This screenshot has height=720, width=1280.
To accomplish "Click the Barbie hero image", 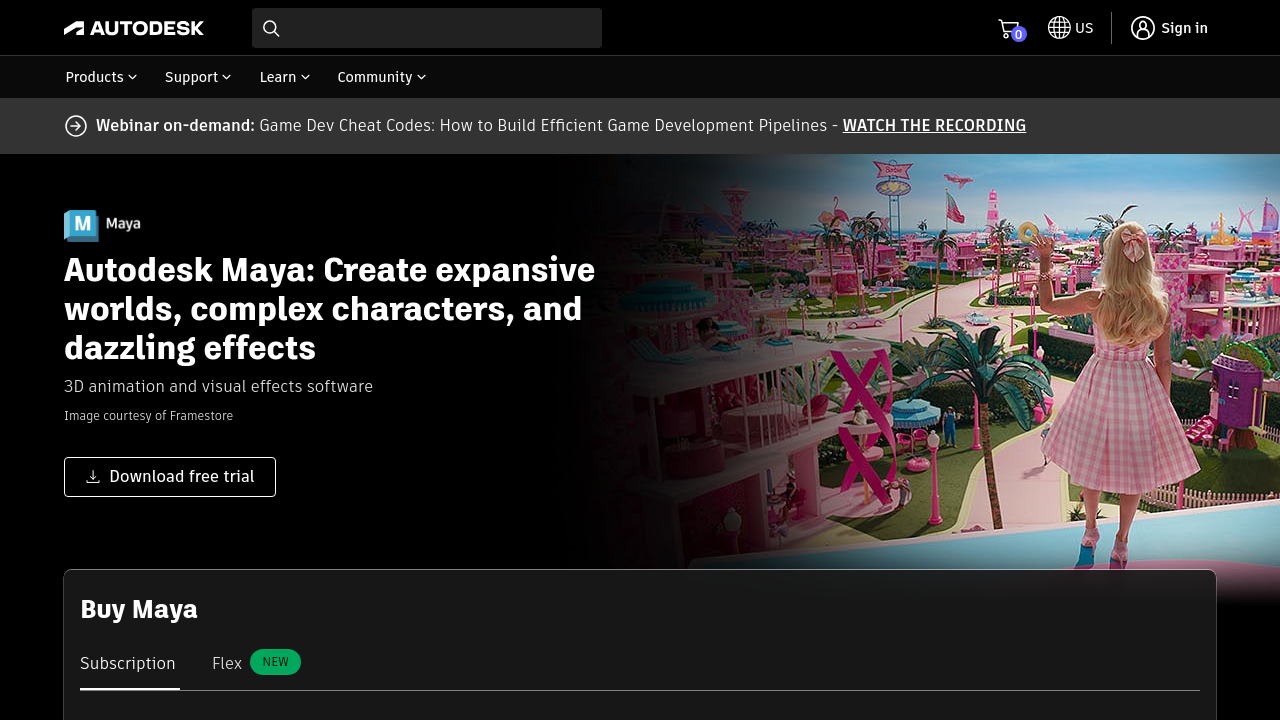I will pos(950,370).
